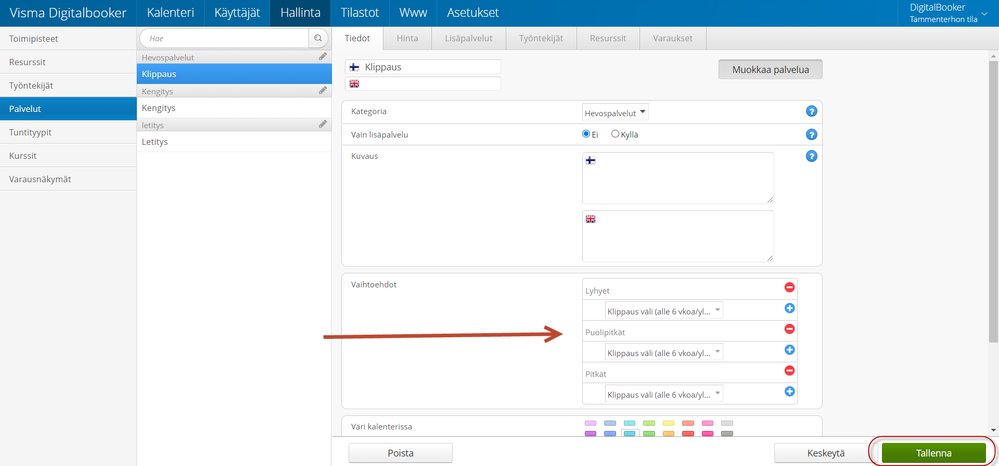Image resolution: width=999 pixels, height=466 pixels.
Task: Click the Pitkät option name field
Action: [682, 373]
